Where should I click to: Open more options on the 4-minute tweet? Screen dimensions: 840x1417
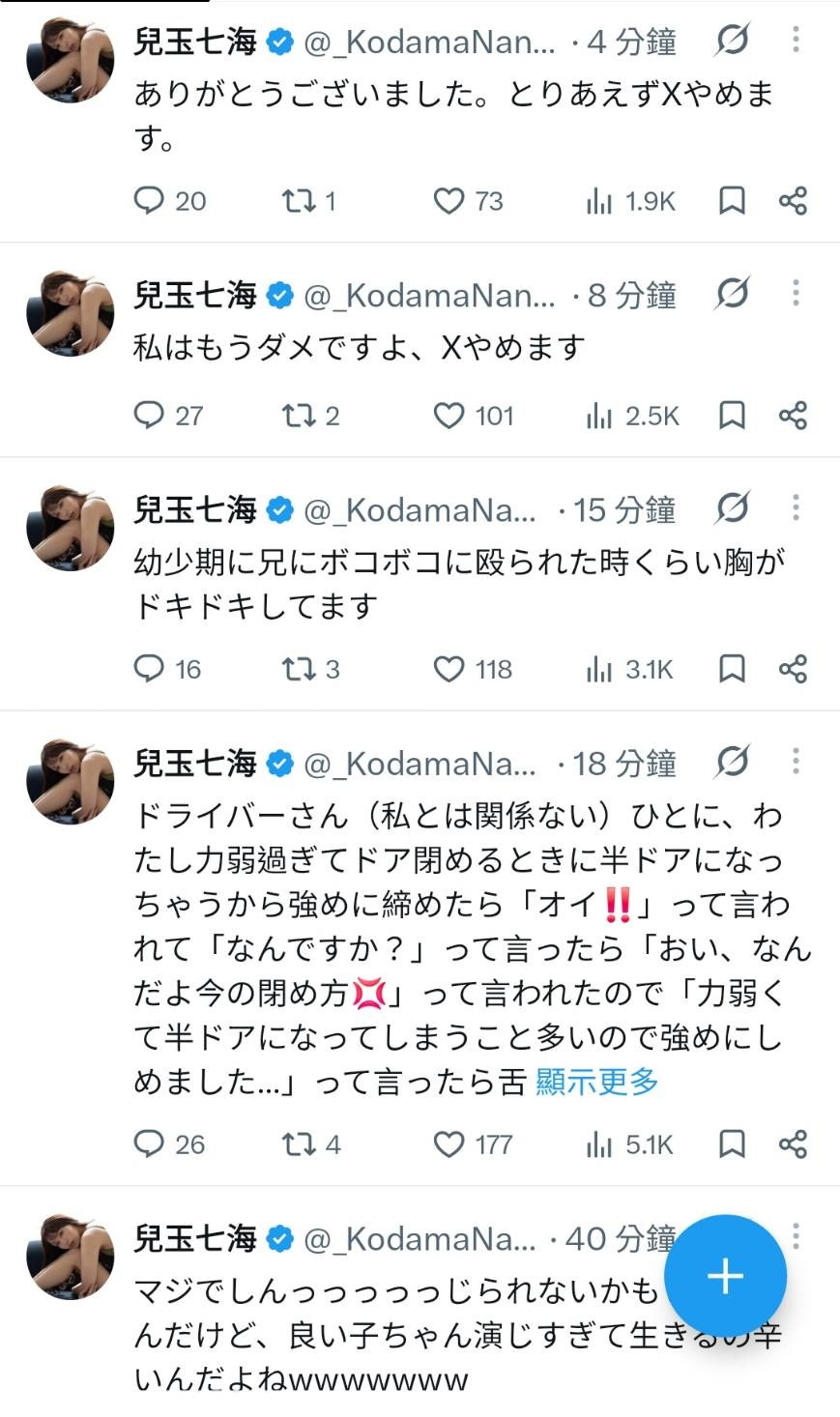click(x=796, y=39)
